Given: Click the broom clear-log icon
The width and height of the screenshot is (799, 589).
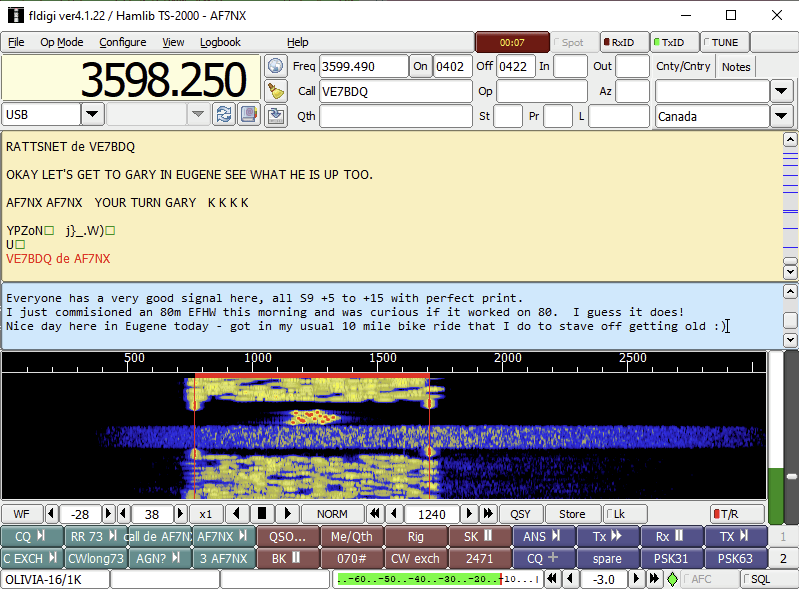Looking at the screenshot, I should click(276, 91).
